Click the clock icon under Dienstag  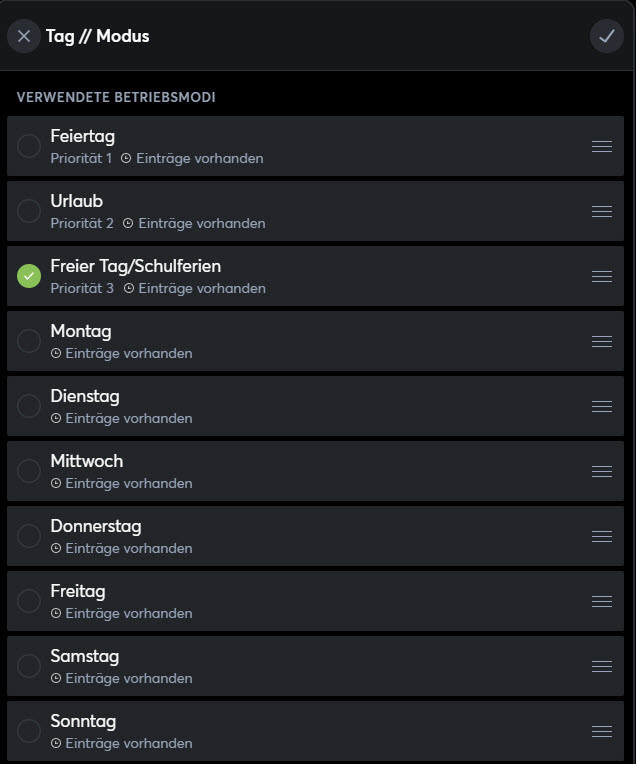[56, 419]
